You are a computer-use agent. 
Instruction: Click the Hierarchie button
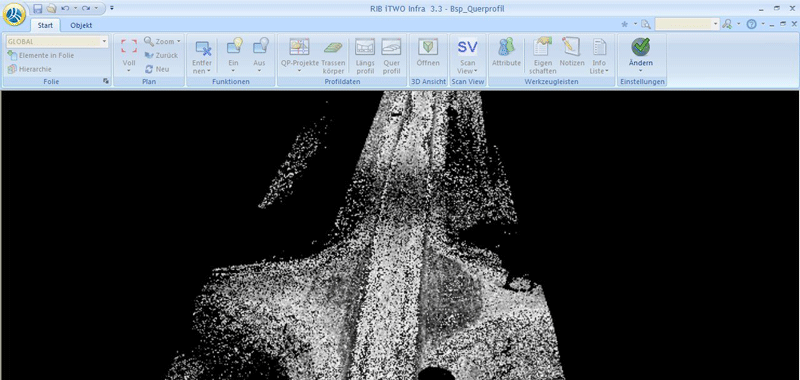click(x=30, y=69)
